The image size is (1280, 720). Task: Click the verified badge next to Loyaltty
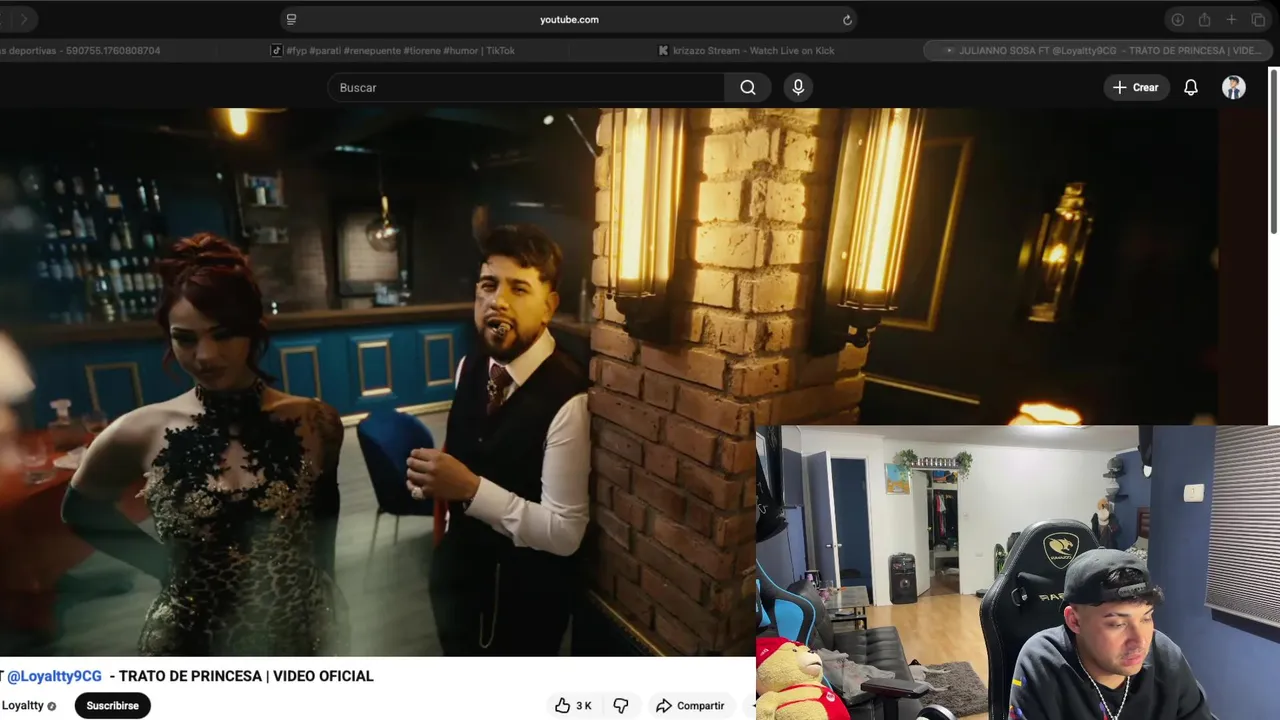[52, 706]
